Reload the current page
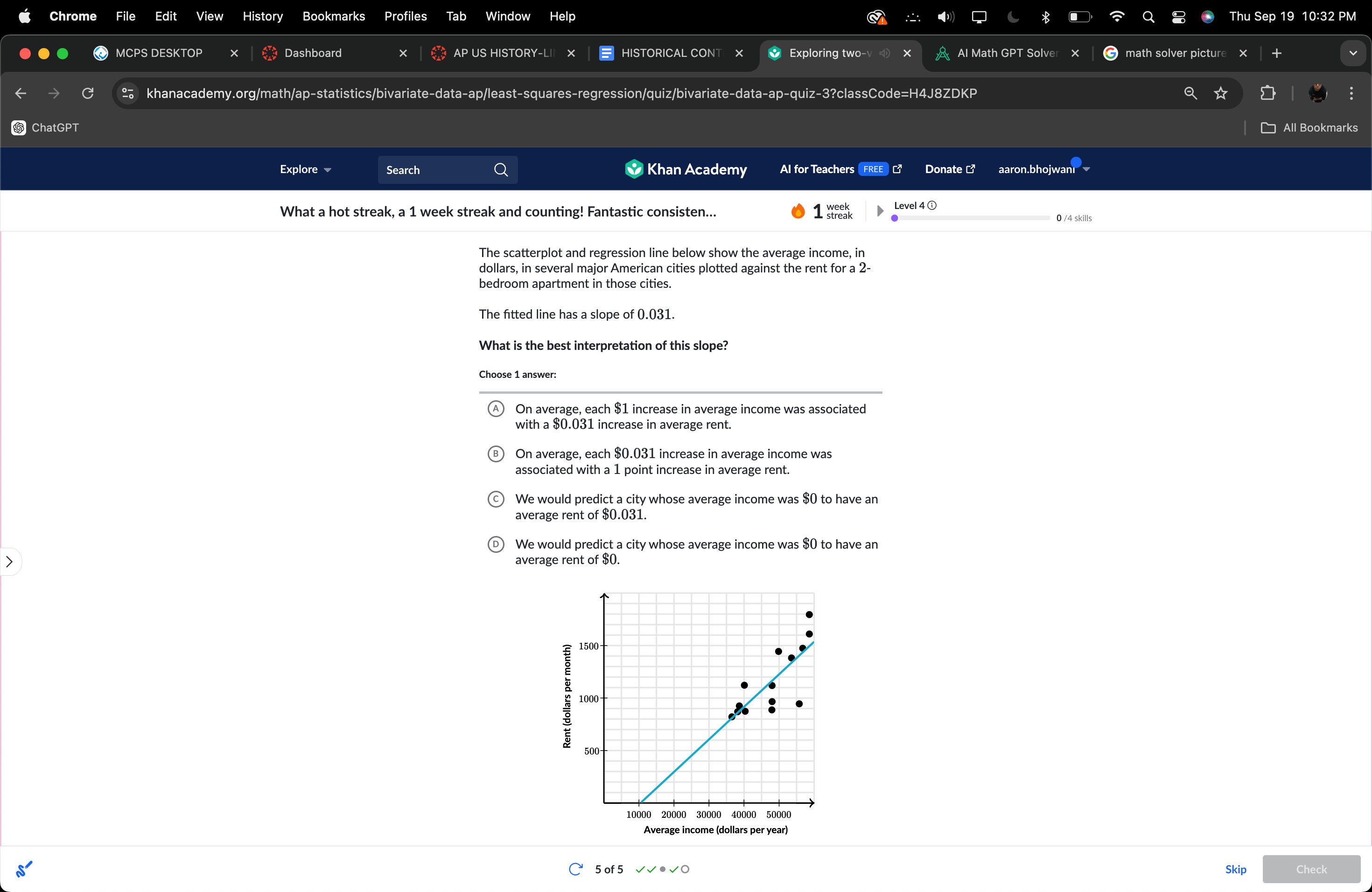 pos(88,93)
